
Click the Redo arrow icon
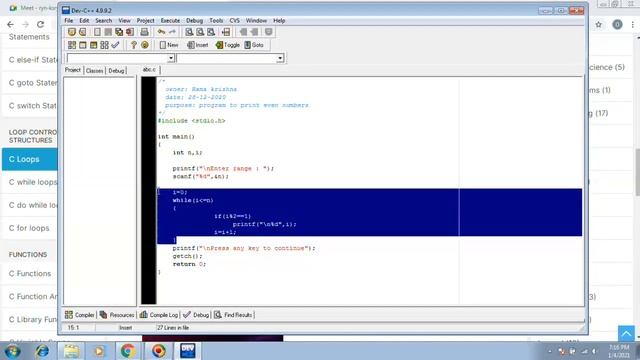(172, 32)
